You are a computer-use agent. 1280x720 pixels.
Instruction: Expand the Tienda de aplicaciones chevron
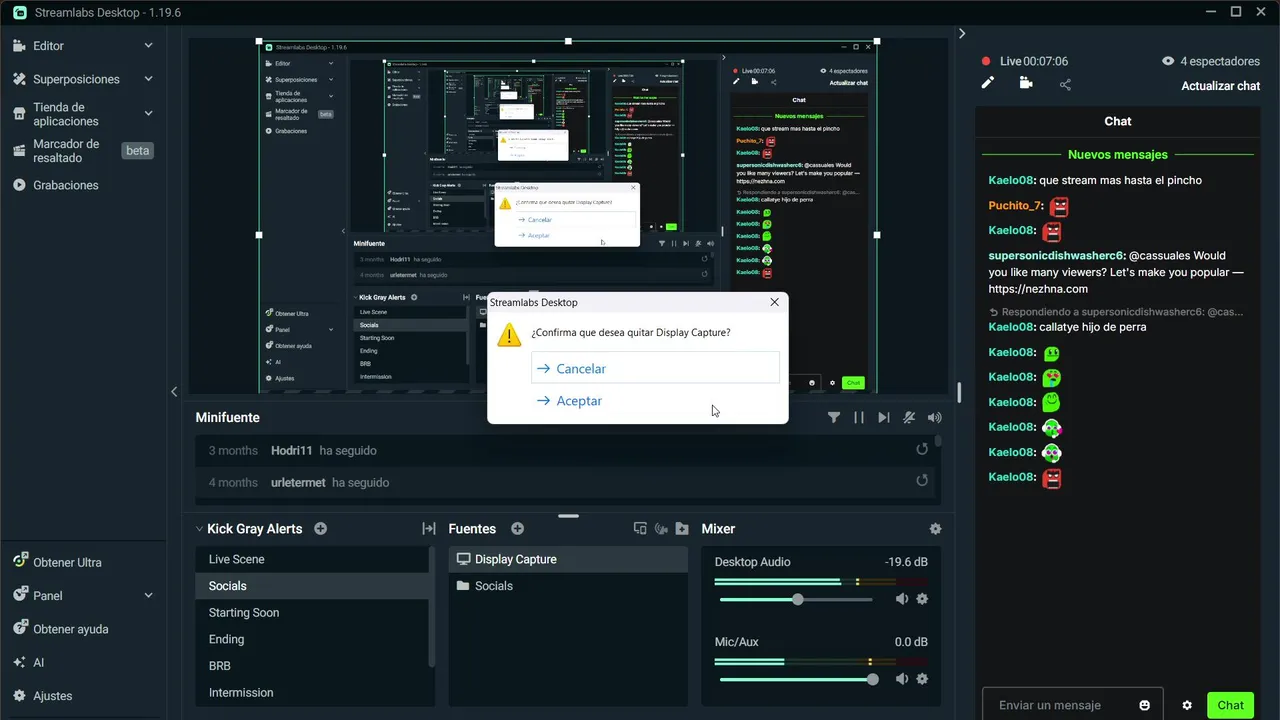pyautogui.click(x=148, y=114)
